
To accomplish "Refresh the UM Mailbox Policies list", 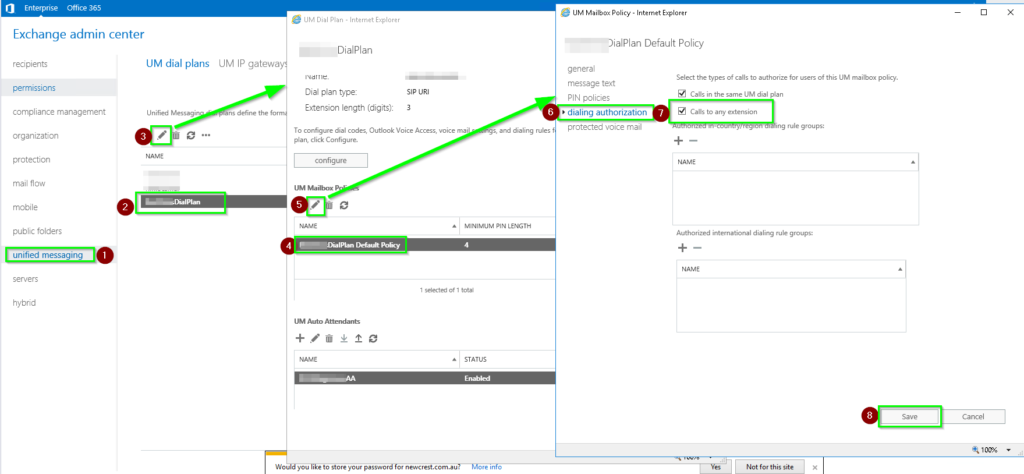I will (x=344, y=205).
